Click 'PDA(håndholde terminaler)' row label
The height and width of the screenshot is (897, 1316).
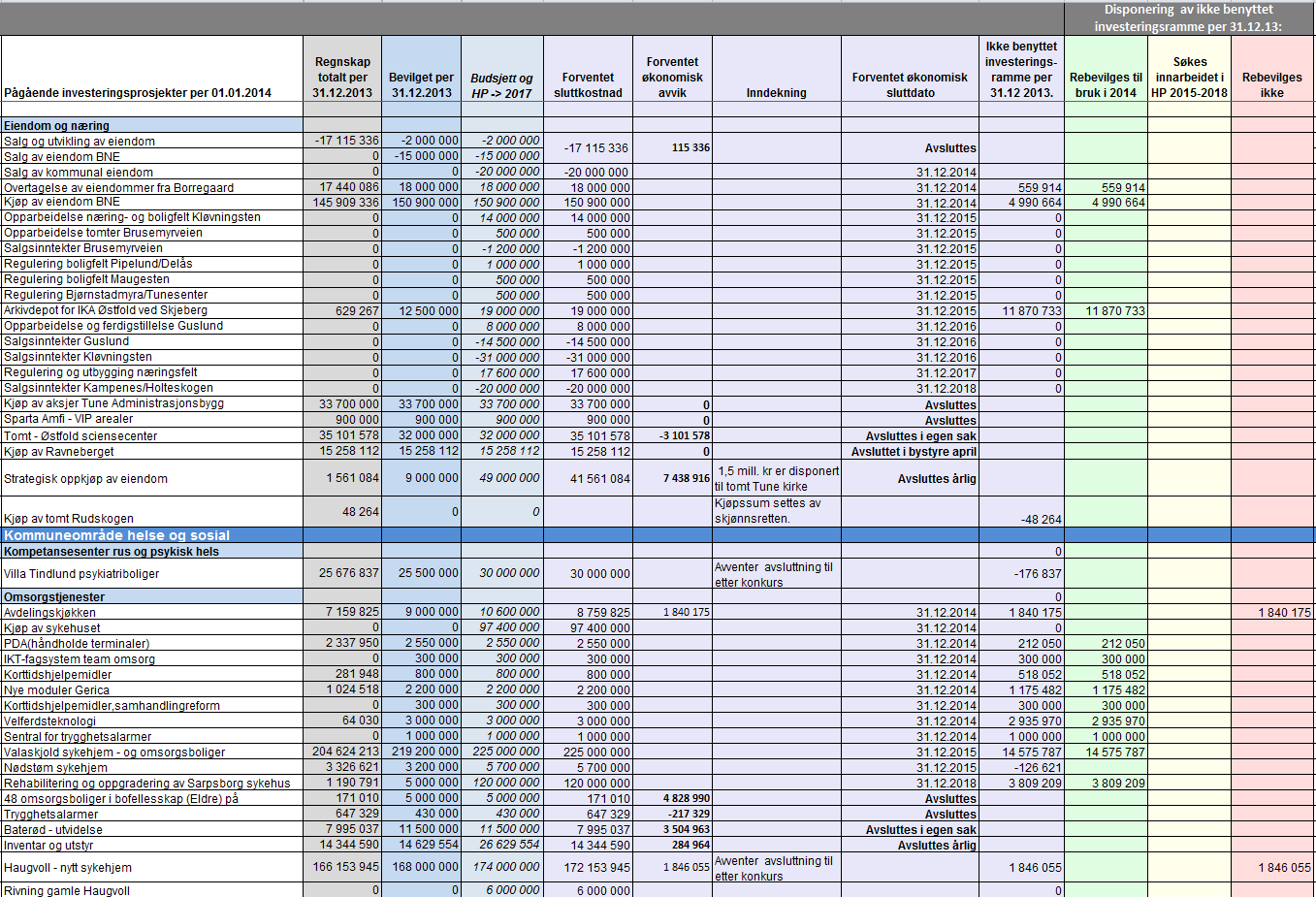pyautogui.click(x=77, y=644)
